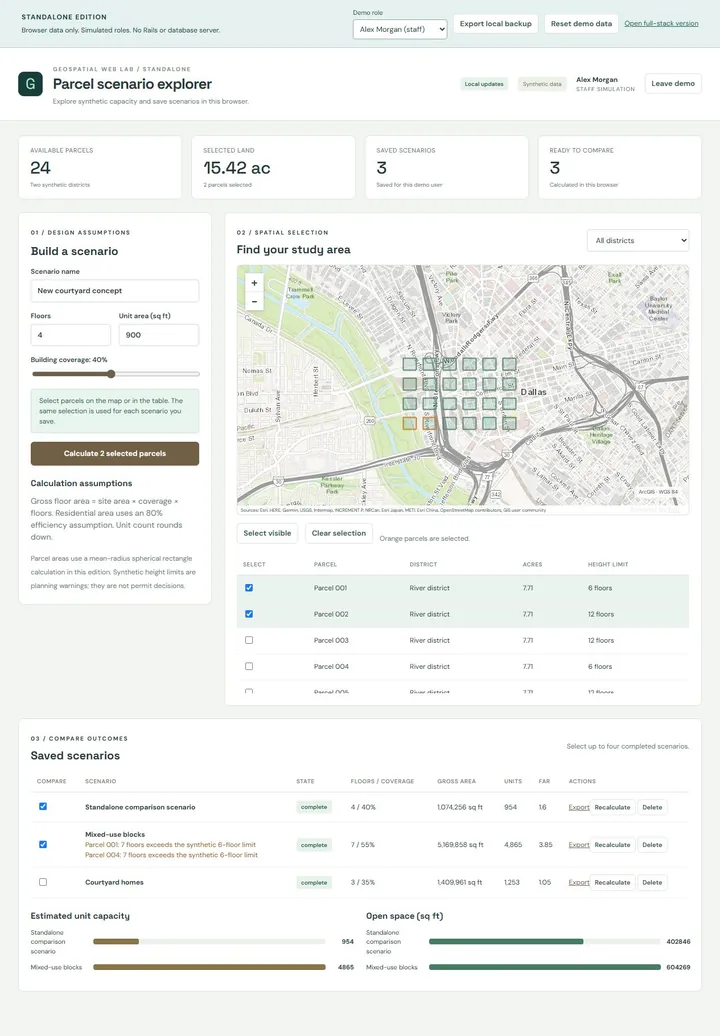Click the Selected Land stat card

coord(273,167)
